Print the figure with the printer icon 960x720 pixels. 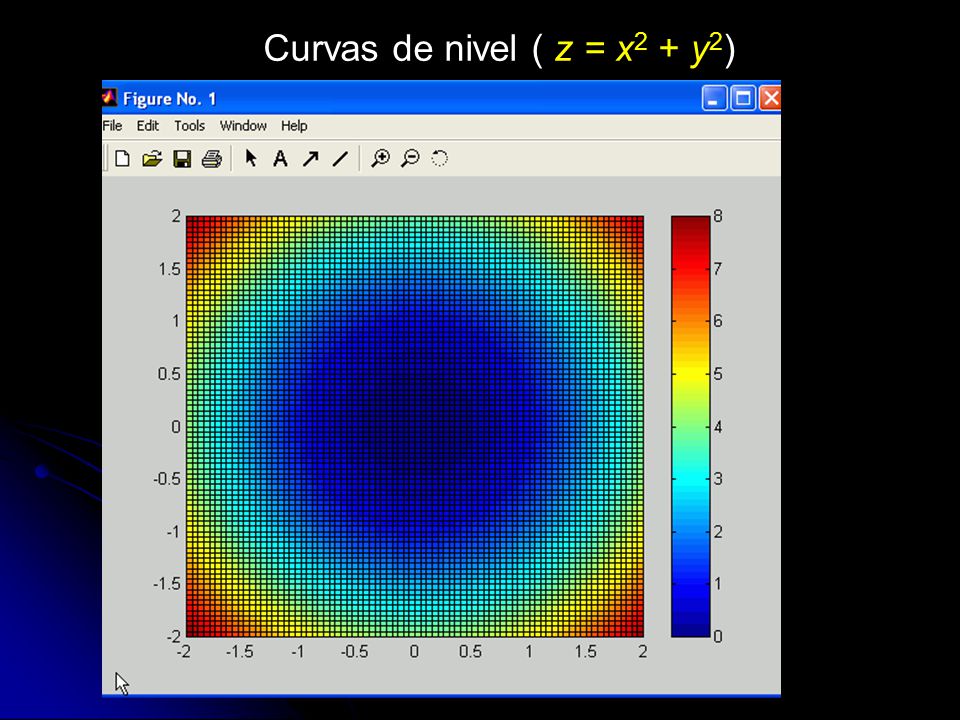point(211,159)
